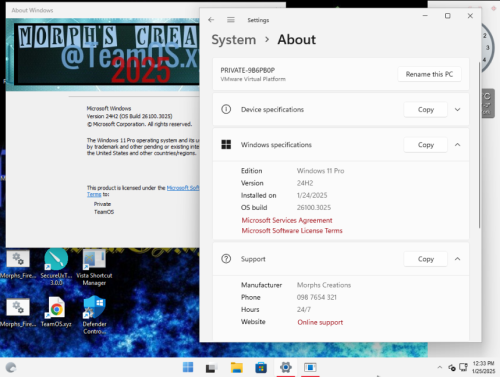The height and width of the screenshot is (377, 500).
Task: Click the System breadcrumb
Action: 234,40
